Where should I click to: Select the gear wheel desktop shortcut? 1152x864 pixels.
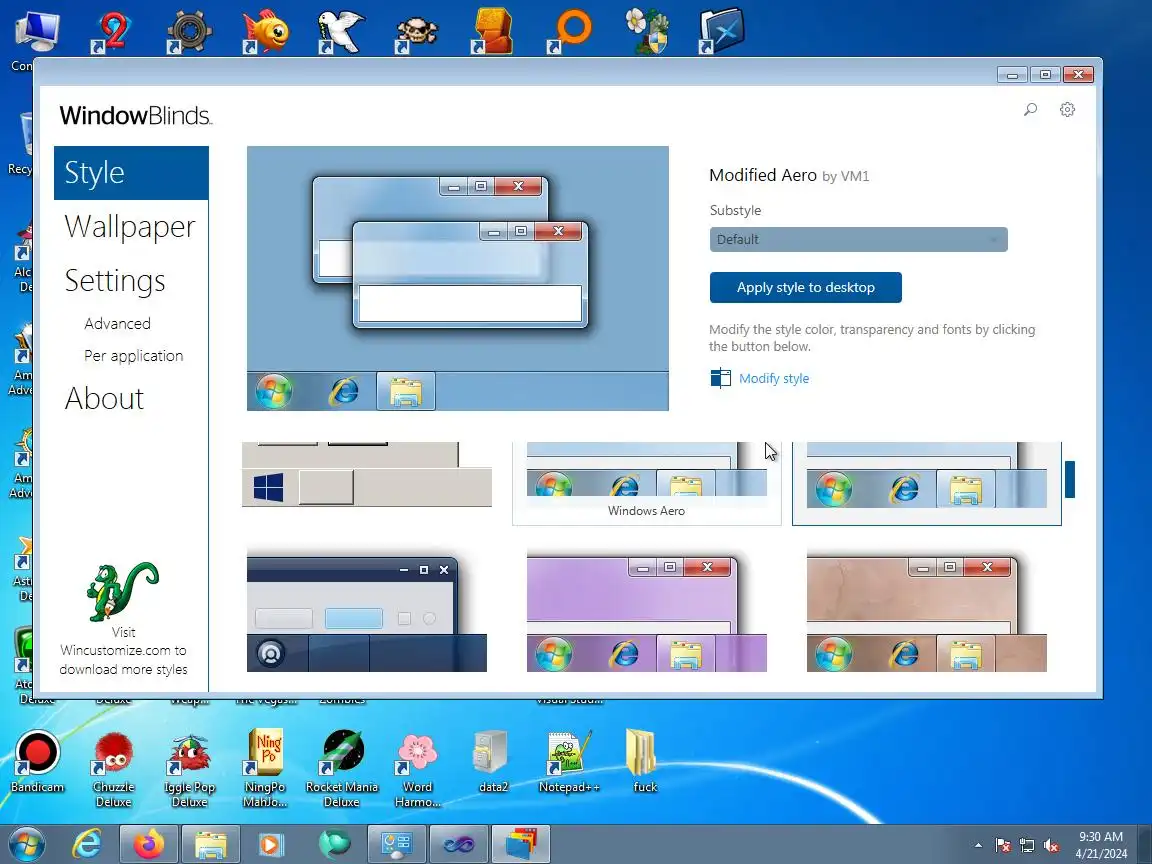189,32
